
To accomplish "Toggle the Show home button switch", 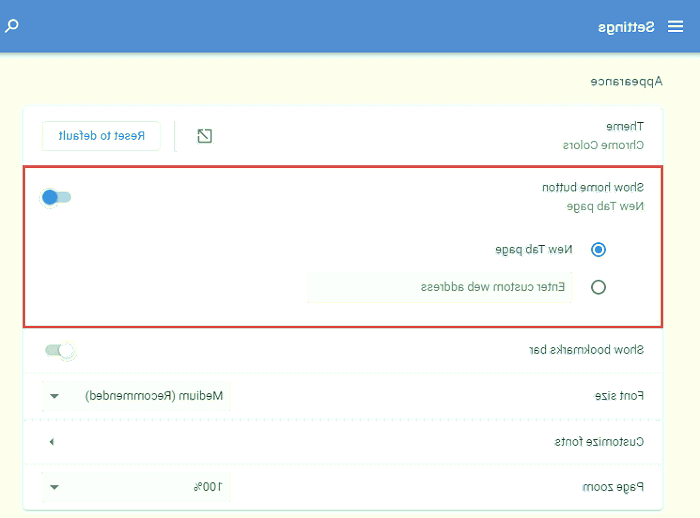I will point(56,197).
